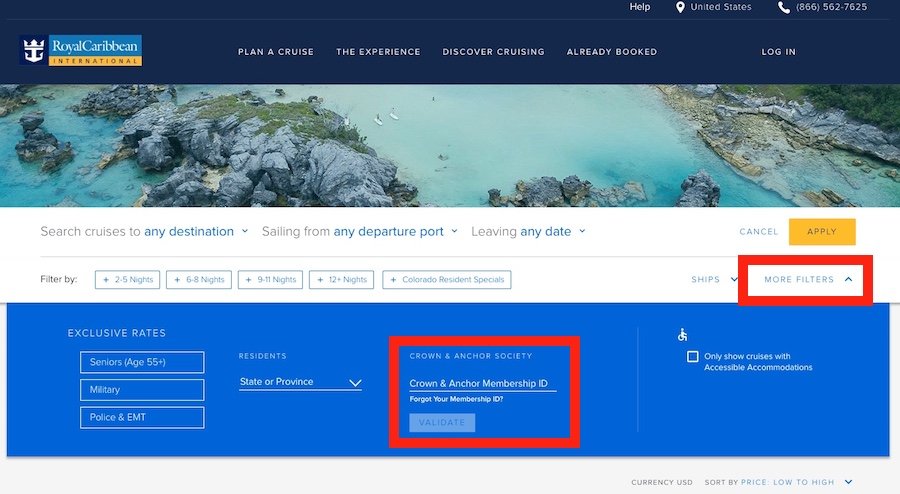Select Seniors (Age 55+) exclusive rate
The width and height of the screenshot is (900, 494).
(x=142, y=362)
